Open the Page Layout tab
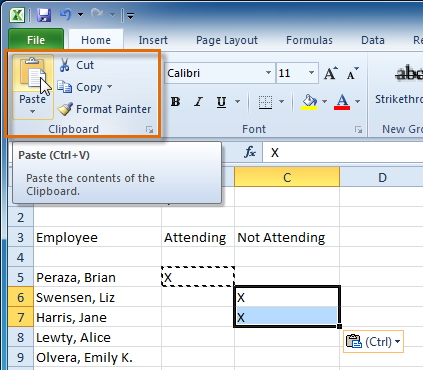The image size is (423, 370). (x=227, y=40)
